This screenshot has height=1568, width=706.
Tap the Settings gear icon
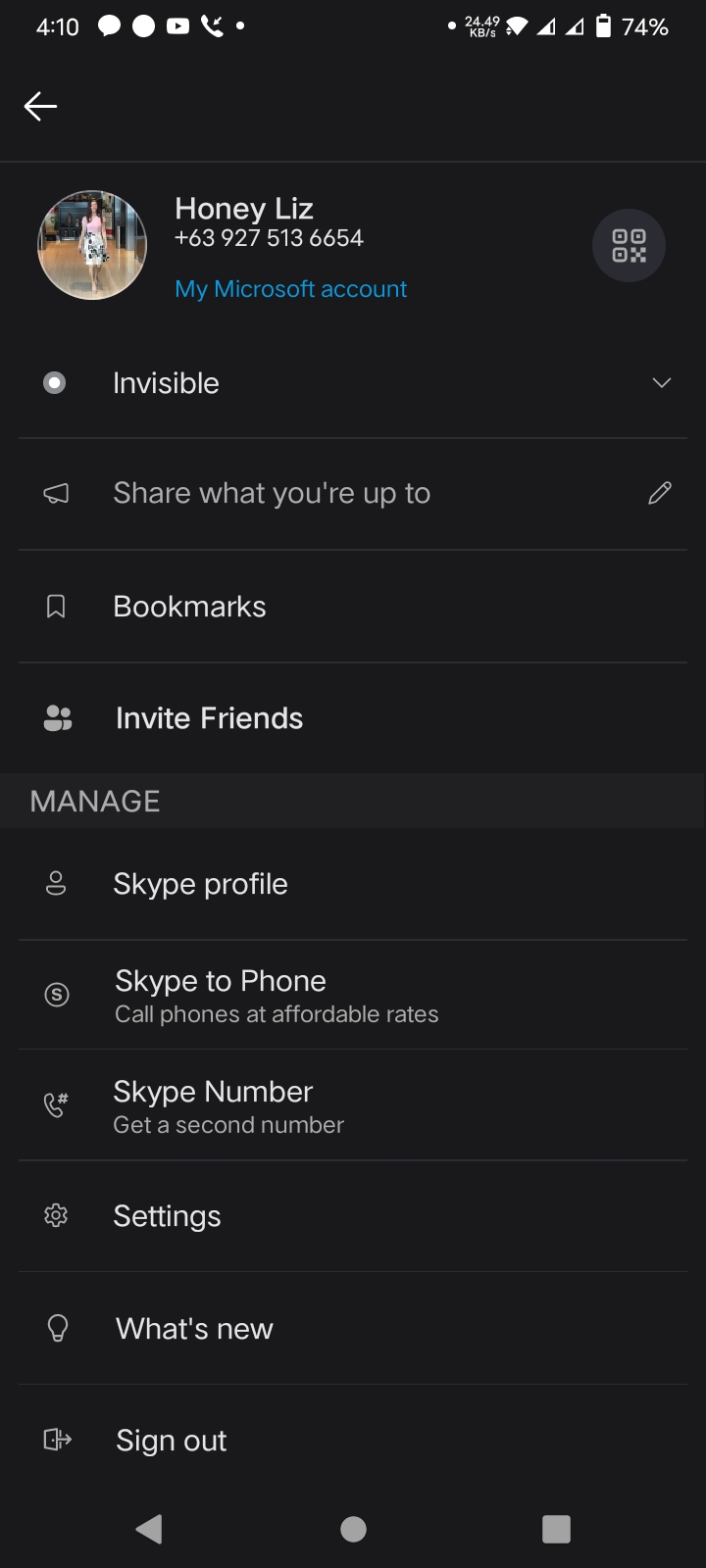point(56,1216)
